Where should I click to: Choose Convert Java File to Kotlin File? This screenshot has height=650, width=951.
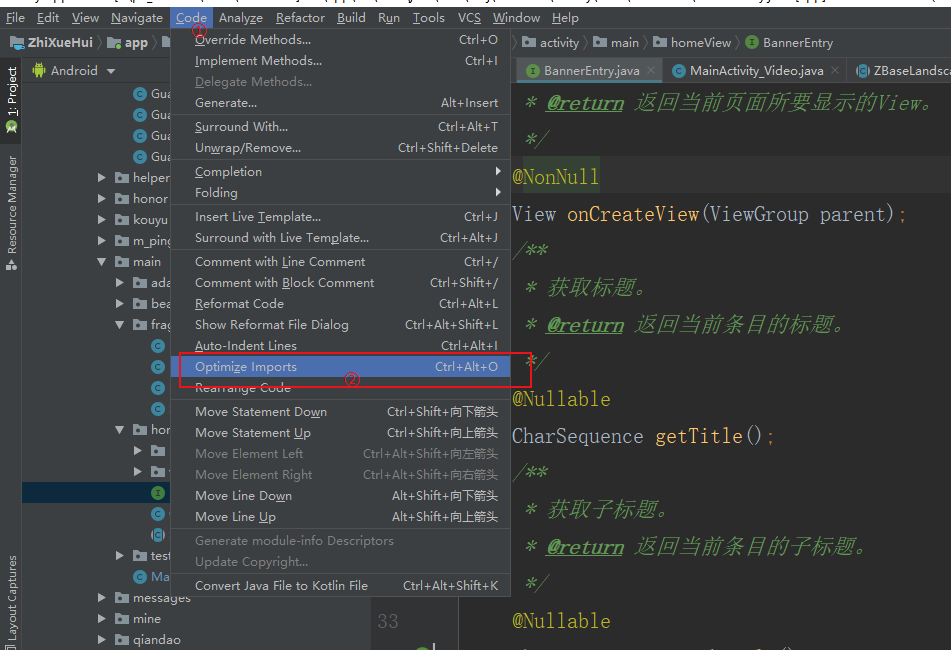[340, 586]
